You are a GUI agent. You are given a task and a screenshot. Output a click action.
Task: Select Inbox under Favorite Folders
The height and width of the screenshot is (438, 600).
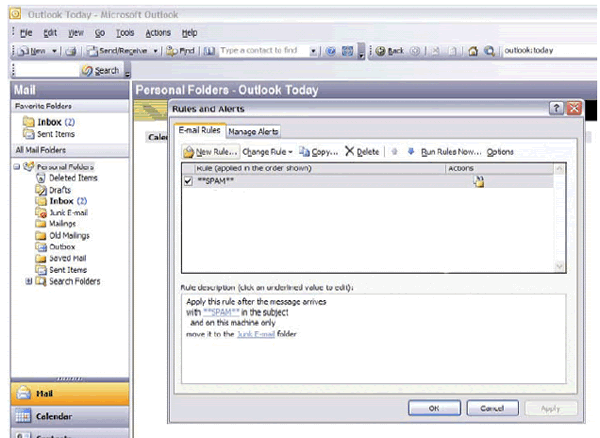[49, 122]
